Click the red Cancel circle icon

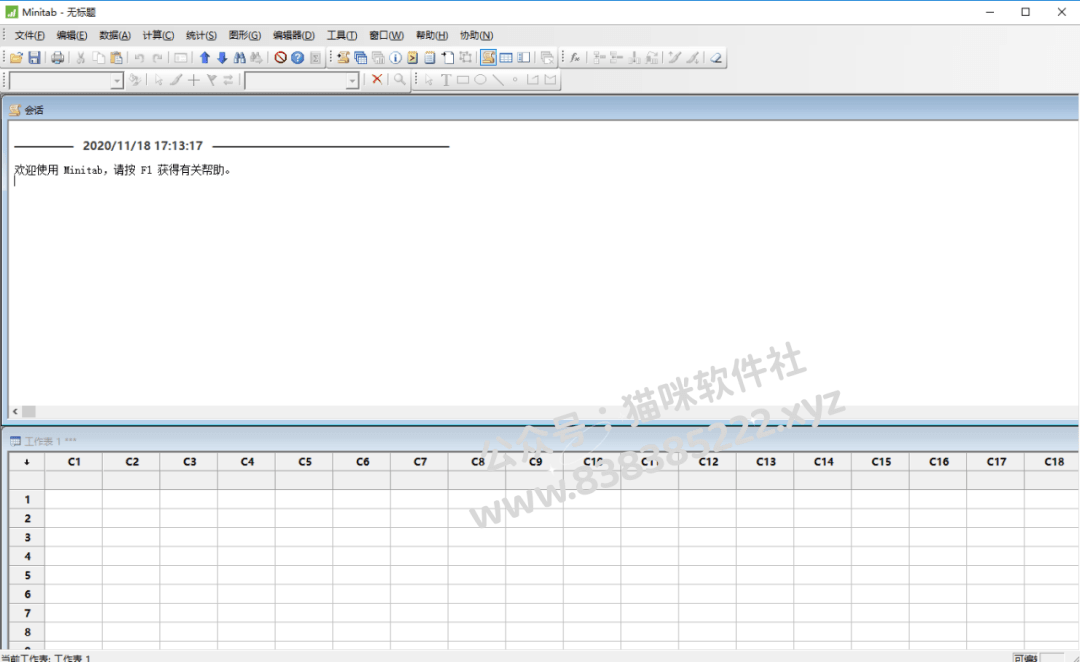[x=280, y=58]
